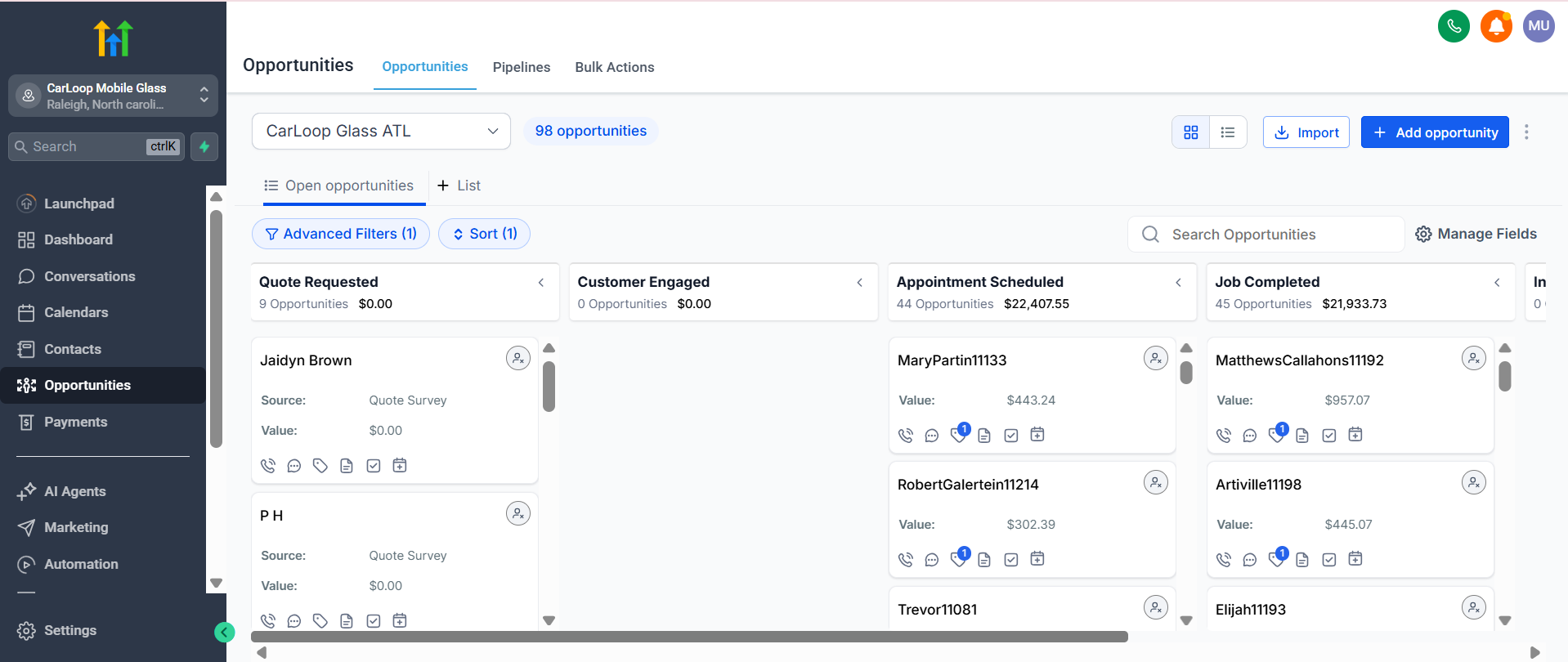Click the Search Opportunities field
Image resolution: width=1568 pixels, height=662 pixels.
click(1266, 235)
